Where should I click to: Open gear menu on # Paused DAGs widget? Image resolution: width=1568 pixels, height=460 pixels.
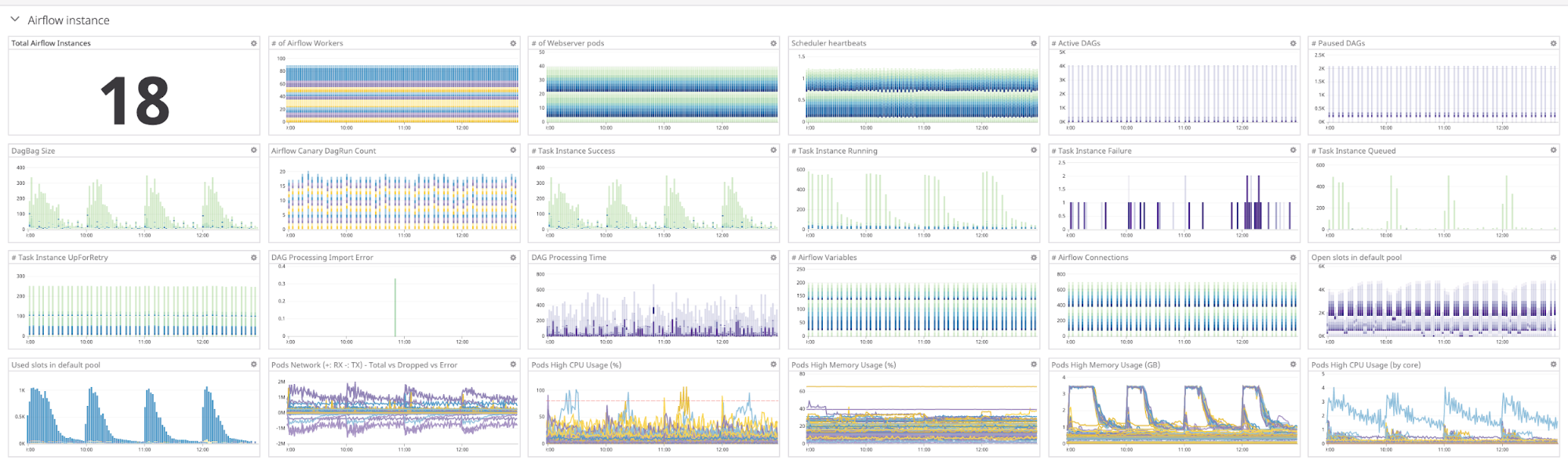[1553, 43]
